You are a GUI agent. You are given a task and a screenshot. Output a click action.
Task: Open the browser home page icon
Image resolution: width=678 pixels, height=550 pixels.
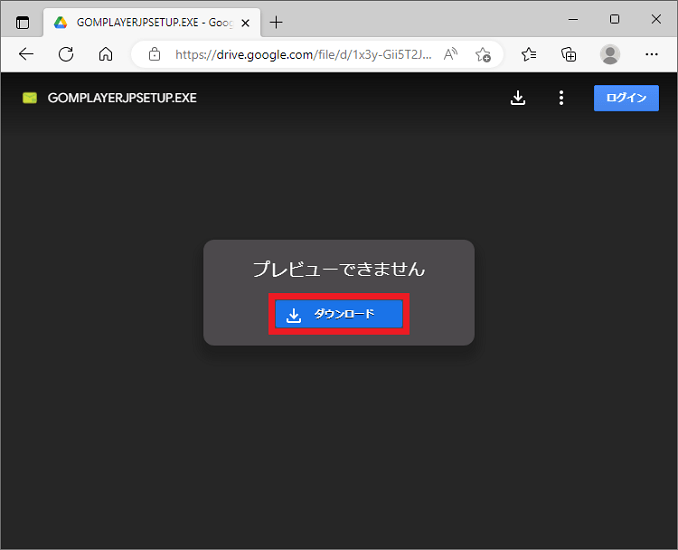(106, 54)
